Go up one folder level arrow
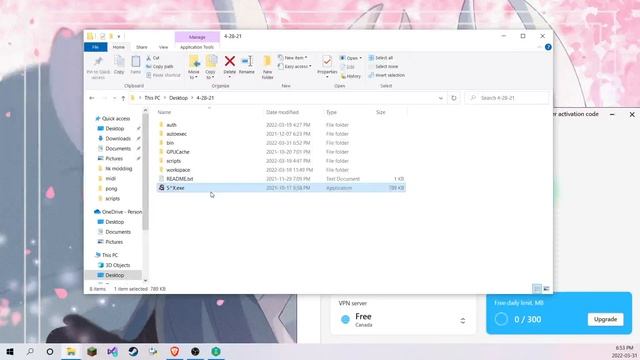 click(123, 98)
